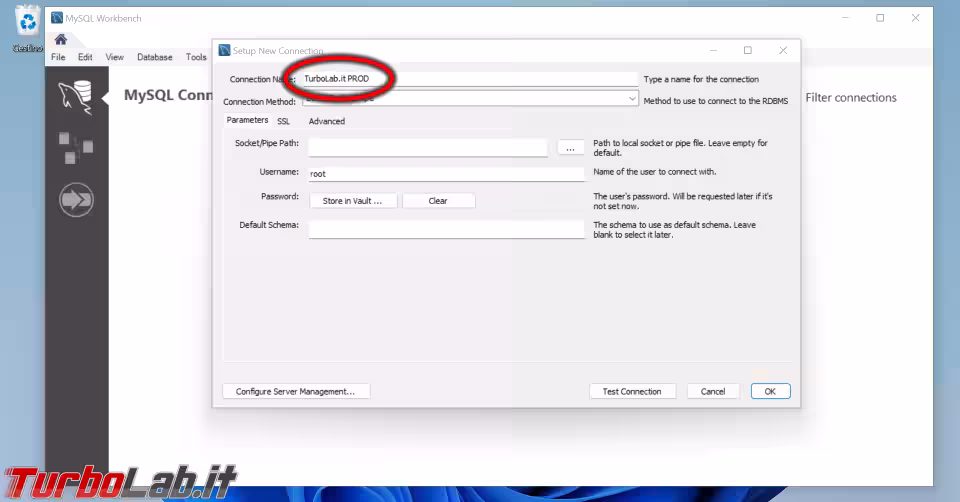Minimize the Setup New Connection dialog
The width and height of the screenshot is (960, 502).
713,50
